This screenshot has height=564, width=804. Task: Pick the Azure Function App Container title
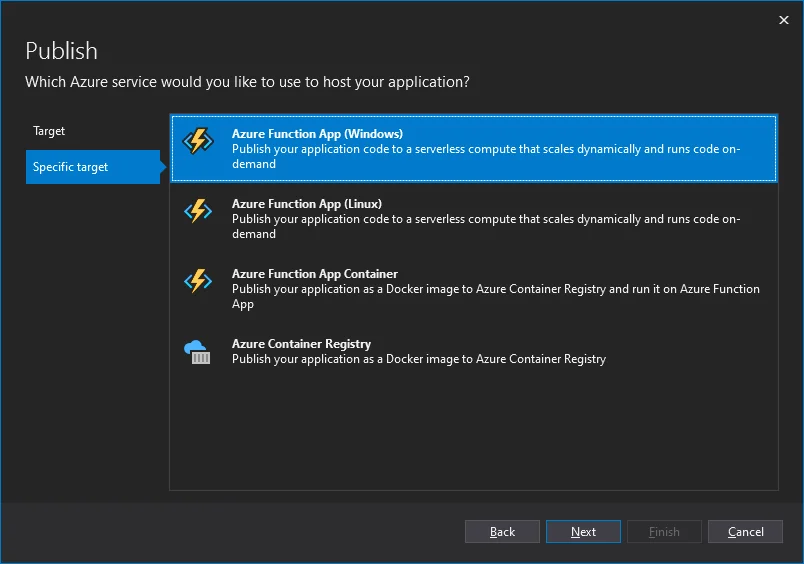314,274
